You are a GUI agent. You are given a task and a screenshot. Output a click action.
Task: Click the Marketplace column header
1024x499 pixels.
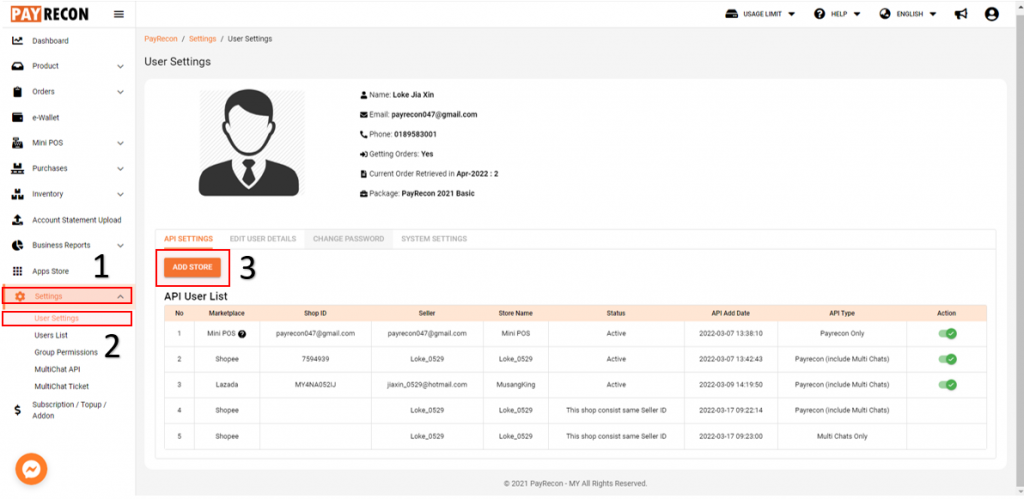227,313
